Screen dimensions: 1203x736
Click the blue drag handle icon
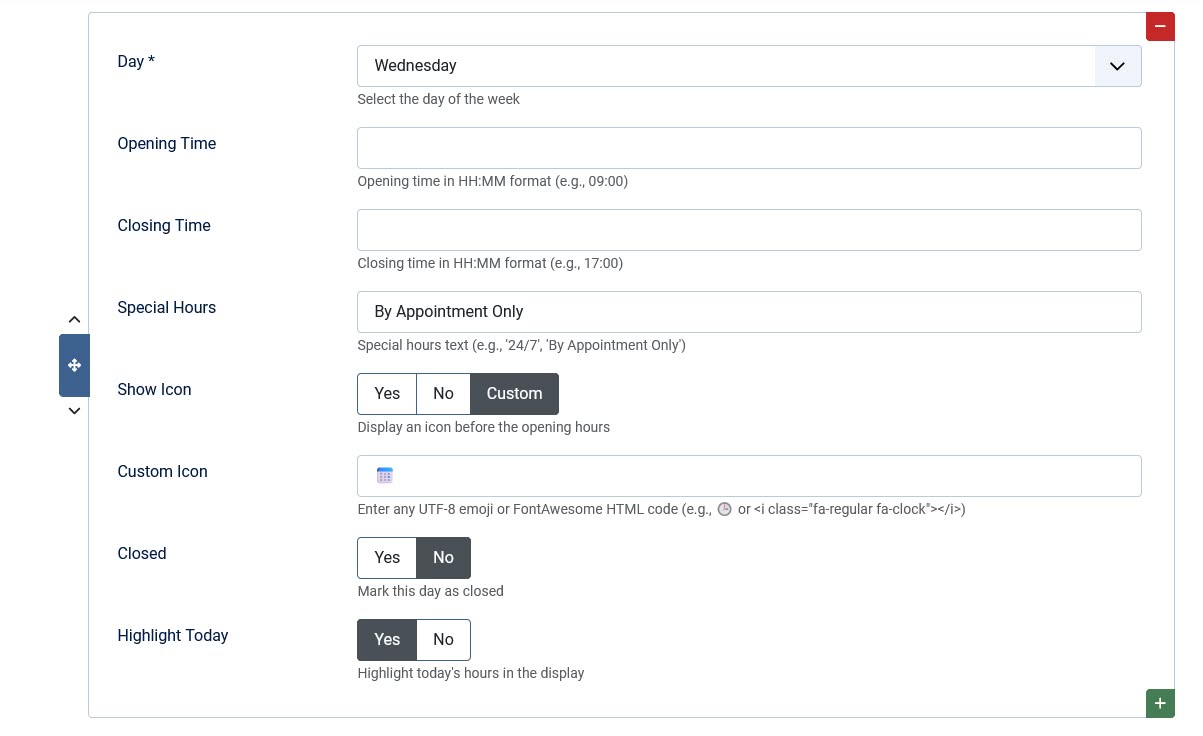pos(74,366)
